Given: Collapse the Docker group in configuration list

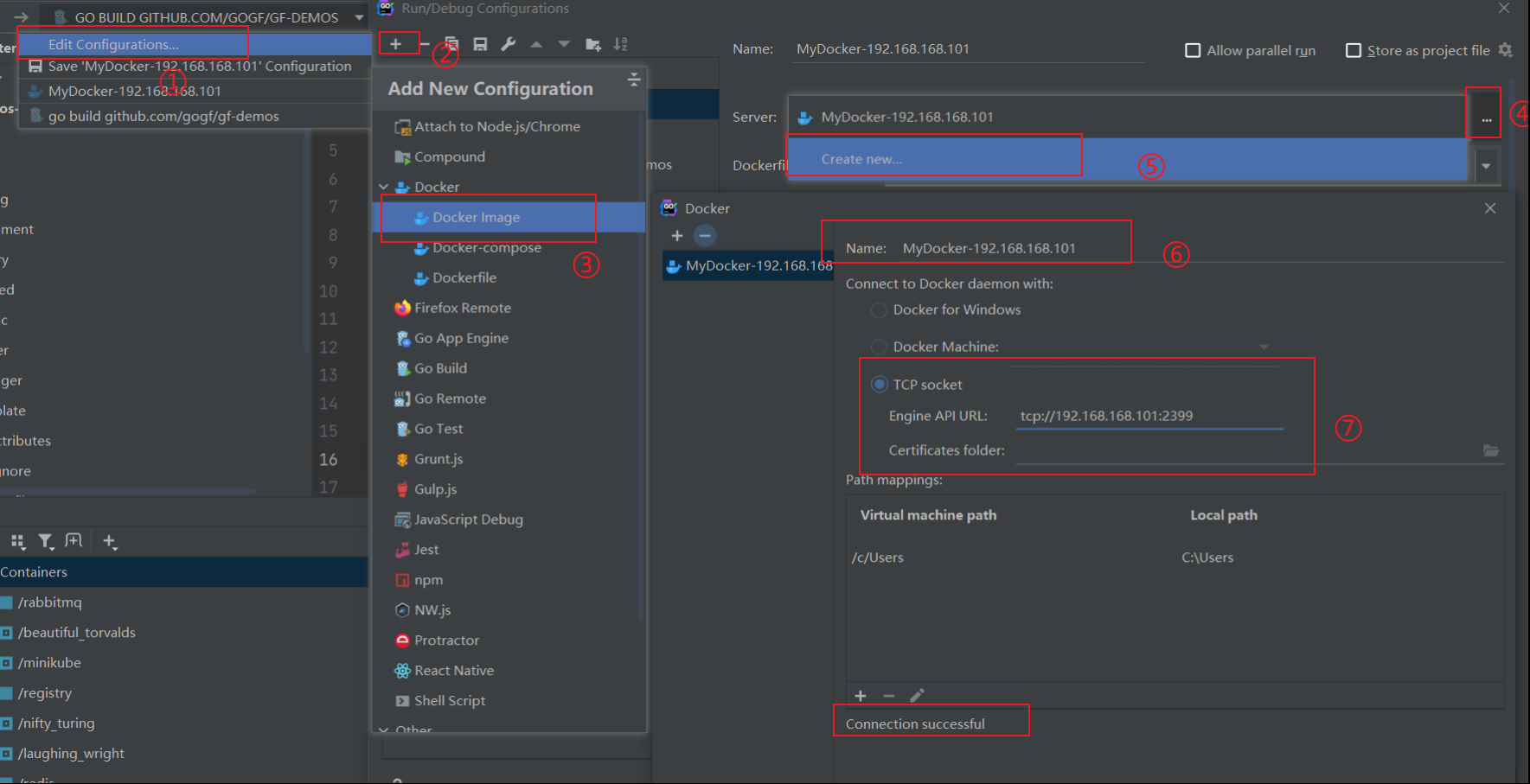Looking at the screenshot, I should pos(384,187).
